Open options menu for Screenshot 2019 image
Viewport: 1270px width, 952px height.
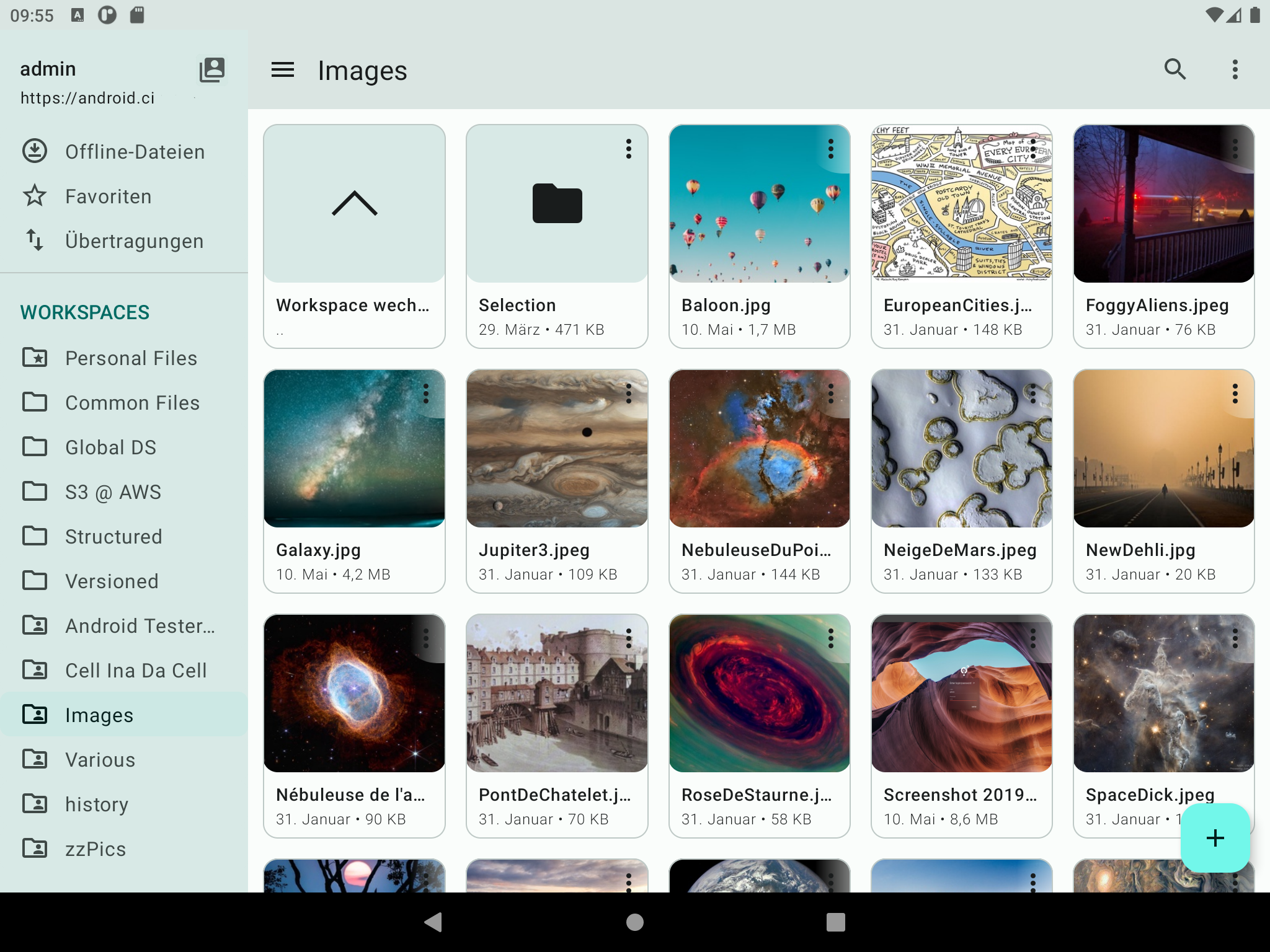pyautogui.click(x=1033, y=638)
